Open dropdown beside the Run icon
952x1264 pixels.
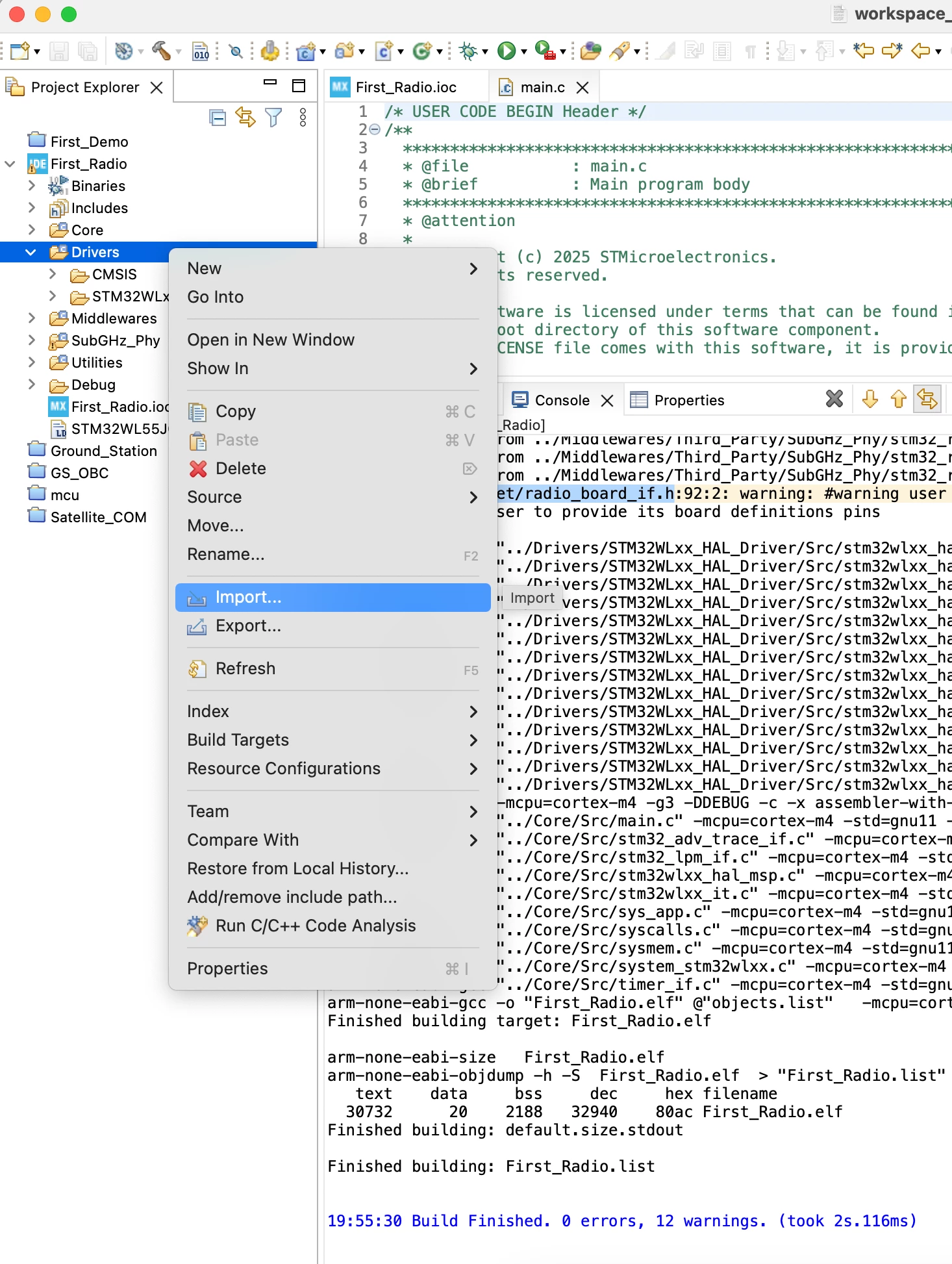[x=524, y=51]
